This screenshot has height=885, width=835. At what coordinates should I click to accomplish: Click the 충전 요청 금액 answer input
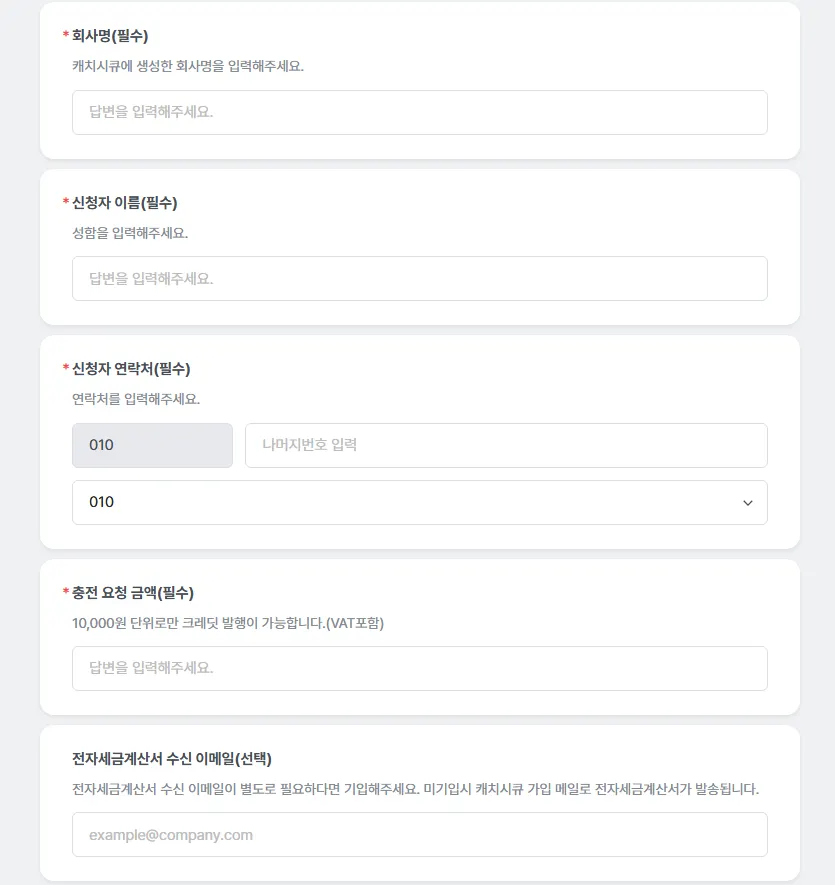pyautogui.click(x=419, y=669)
